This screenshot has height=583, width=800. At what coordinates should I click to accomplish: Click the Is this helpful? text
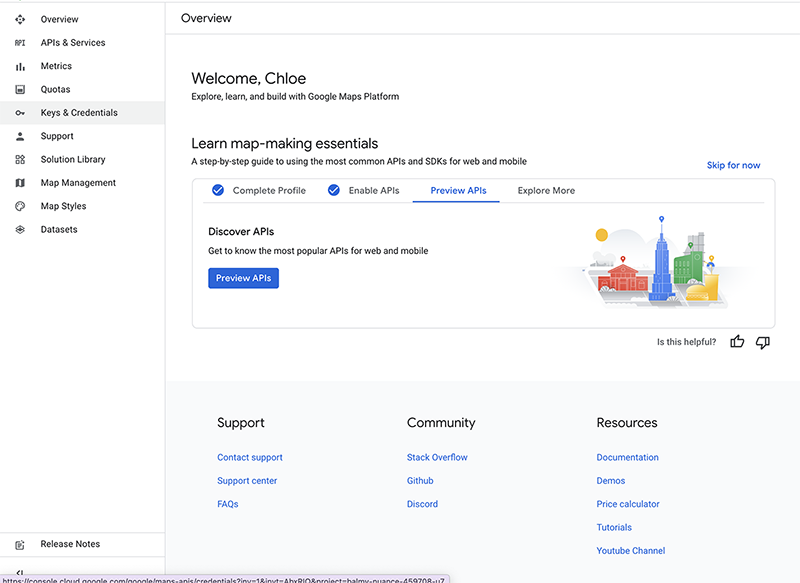686,342
